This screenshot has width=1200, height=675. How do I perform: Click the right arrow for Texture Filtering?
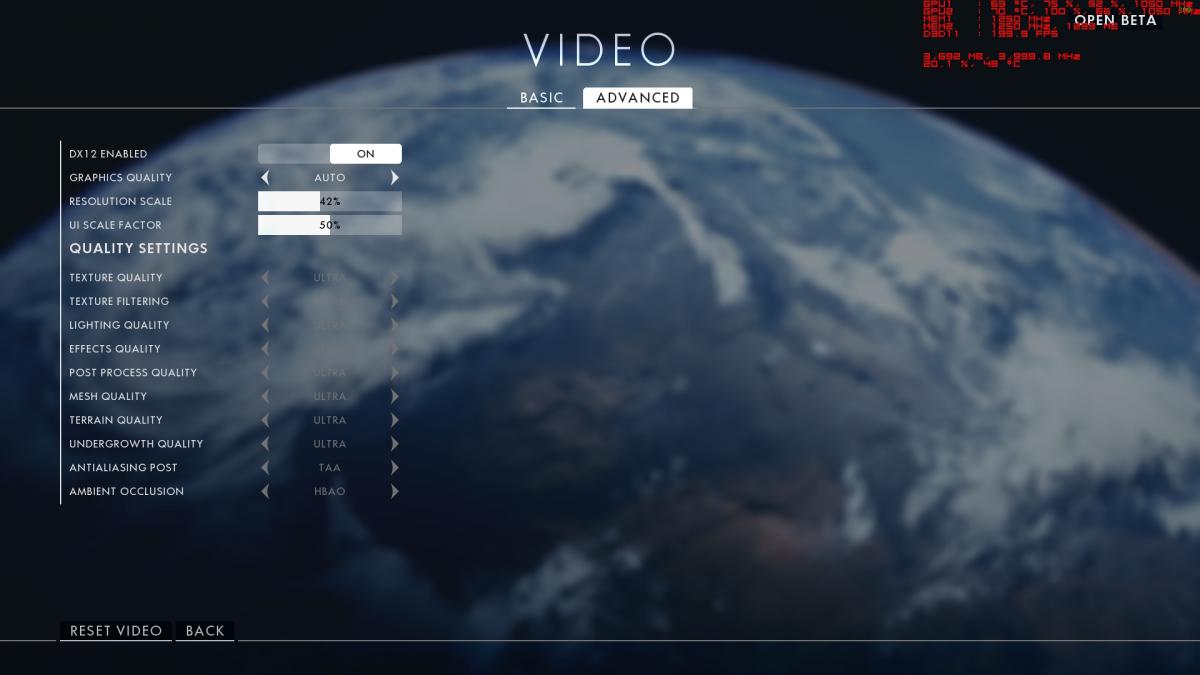395,301
